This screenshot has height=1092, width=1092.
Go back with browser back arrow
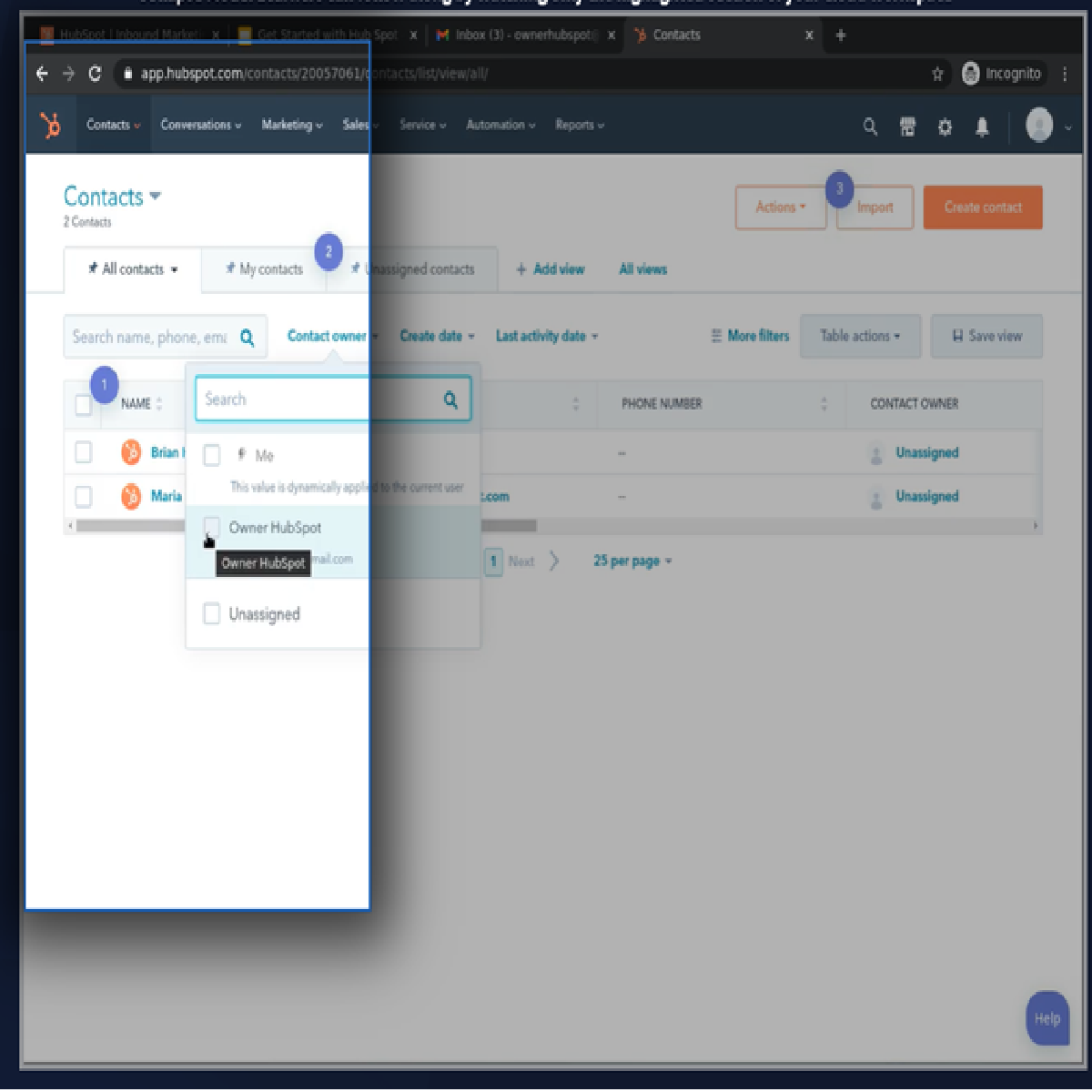click(42, 74)
